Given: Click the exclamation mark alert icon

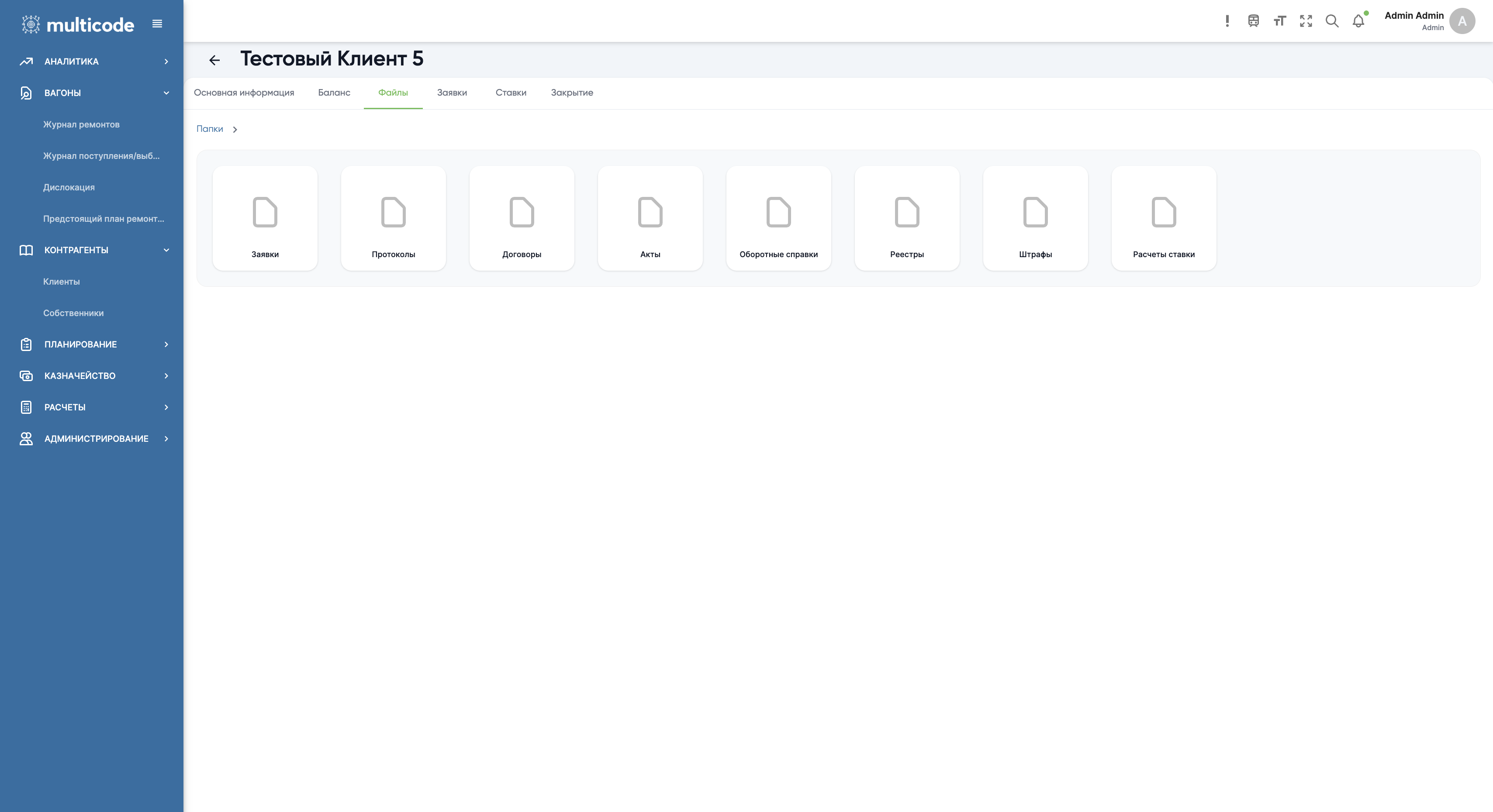Looking at the screenshot, I should pyautogui.click(x=1227, y=21).
